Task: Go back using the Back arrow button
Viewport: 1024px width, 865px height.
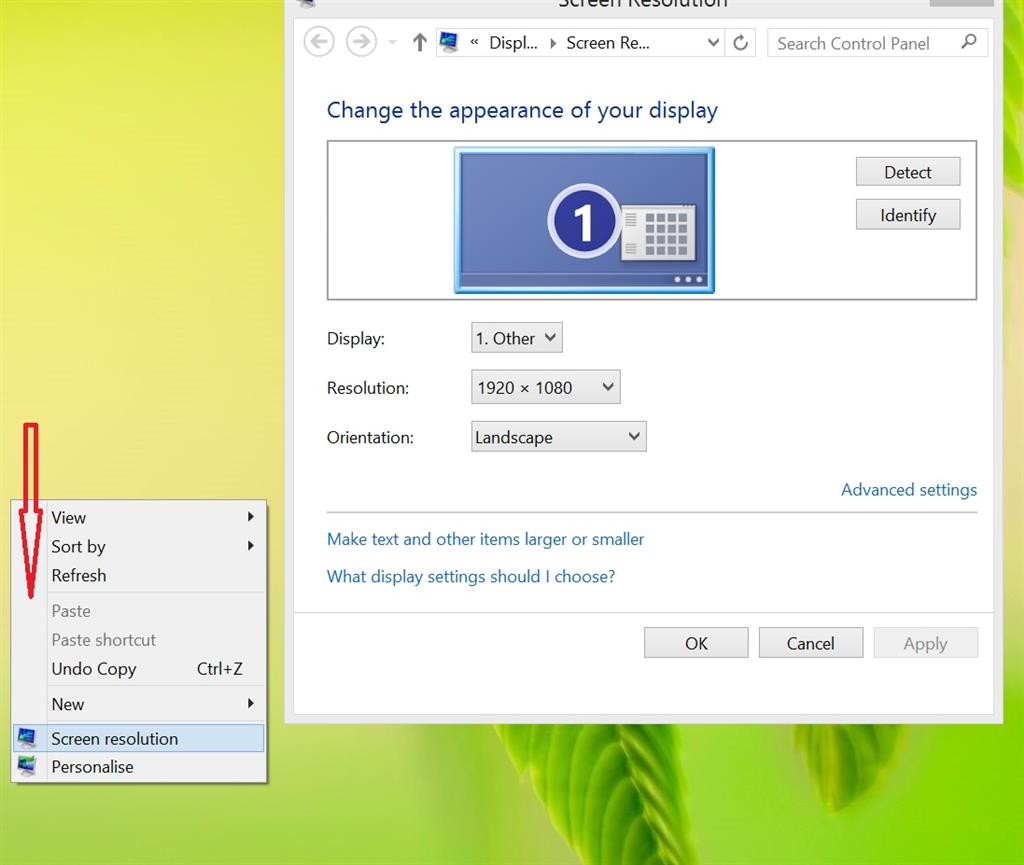Action: 319,42
